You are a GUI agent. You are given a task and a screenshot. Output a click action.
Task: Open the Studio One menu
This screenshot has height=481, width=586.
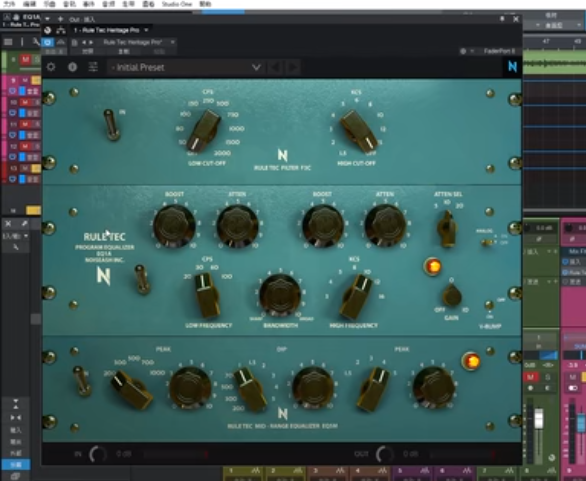click(176, 4)
